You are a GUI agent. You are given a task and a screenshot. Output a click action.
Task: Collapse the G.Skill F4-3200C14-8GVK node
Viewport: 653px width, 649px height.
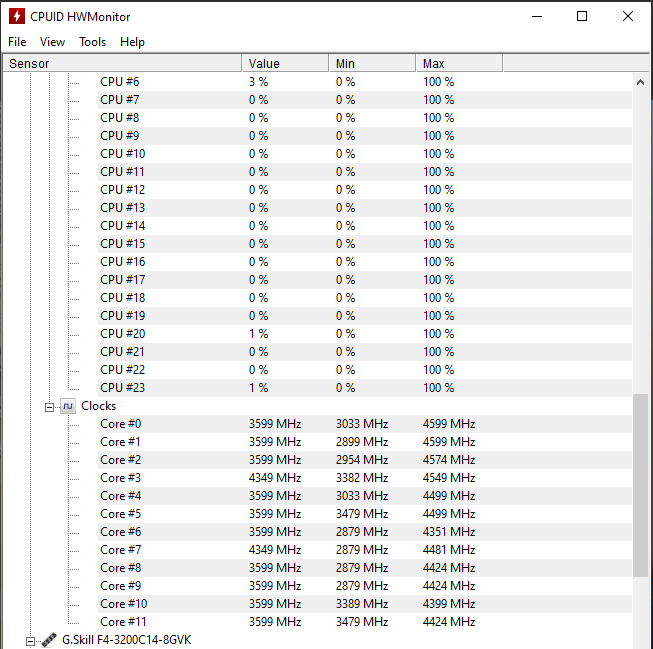(30, 641)
